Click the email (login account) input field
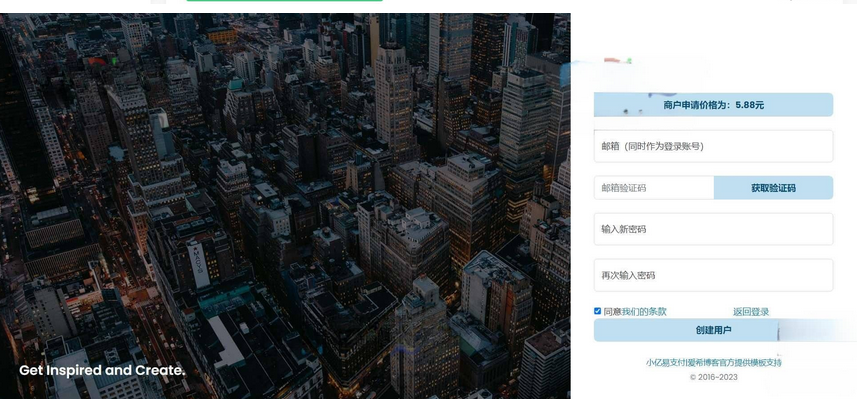Screen dimensions: 863x399 click(713, 146)
